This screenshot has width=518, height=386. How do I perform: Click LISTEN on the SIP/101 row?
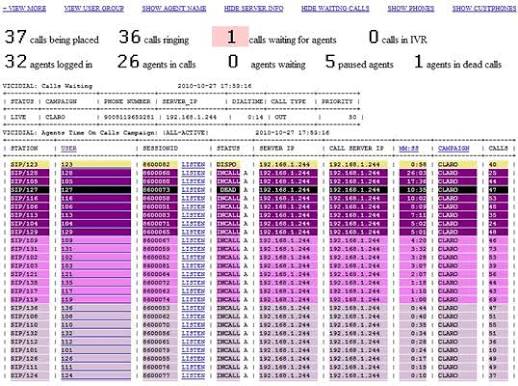click(193, 350)
